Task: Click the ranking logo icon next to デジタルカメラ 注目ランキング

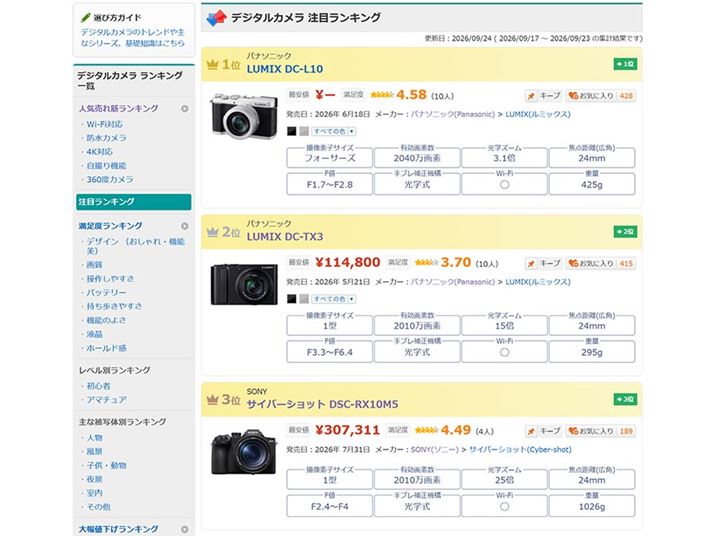Action: point(216,18)
